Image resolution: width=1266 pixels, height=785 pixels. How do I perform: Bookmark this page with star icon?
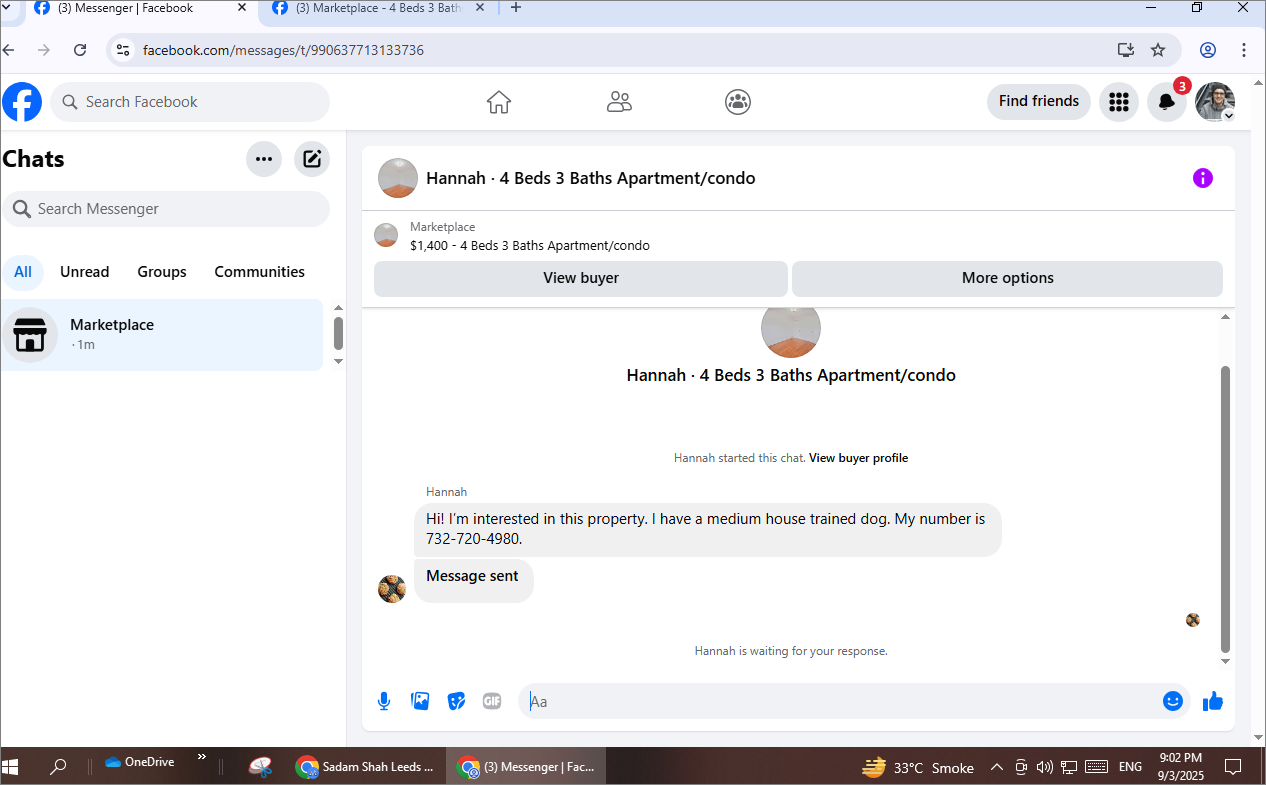pos(1158,50)
